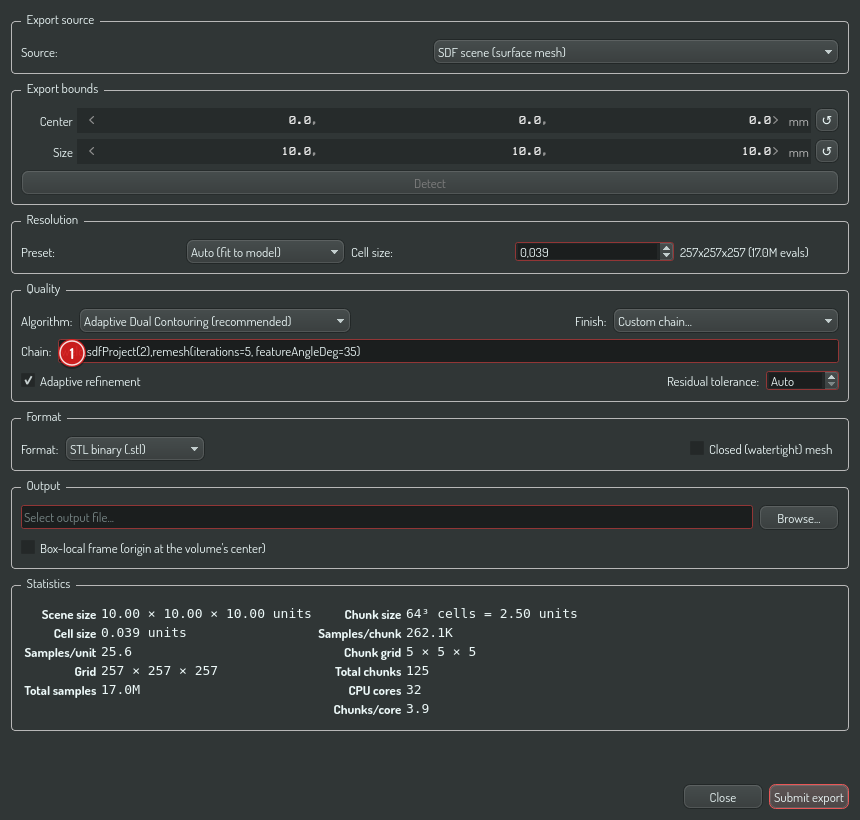Increase Center value with right arrow
This screenshot has height=820, width=860.
[x=775, y=120]
